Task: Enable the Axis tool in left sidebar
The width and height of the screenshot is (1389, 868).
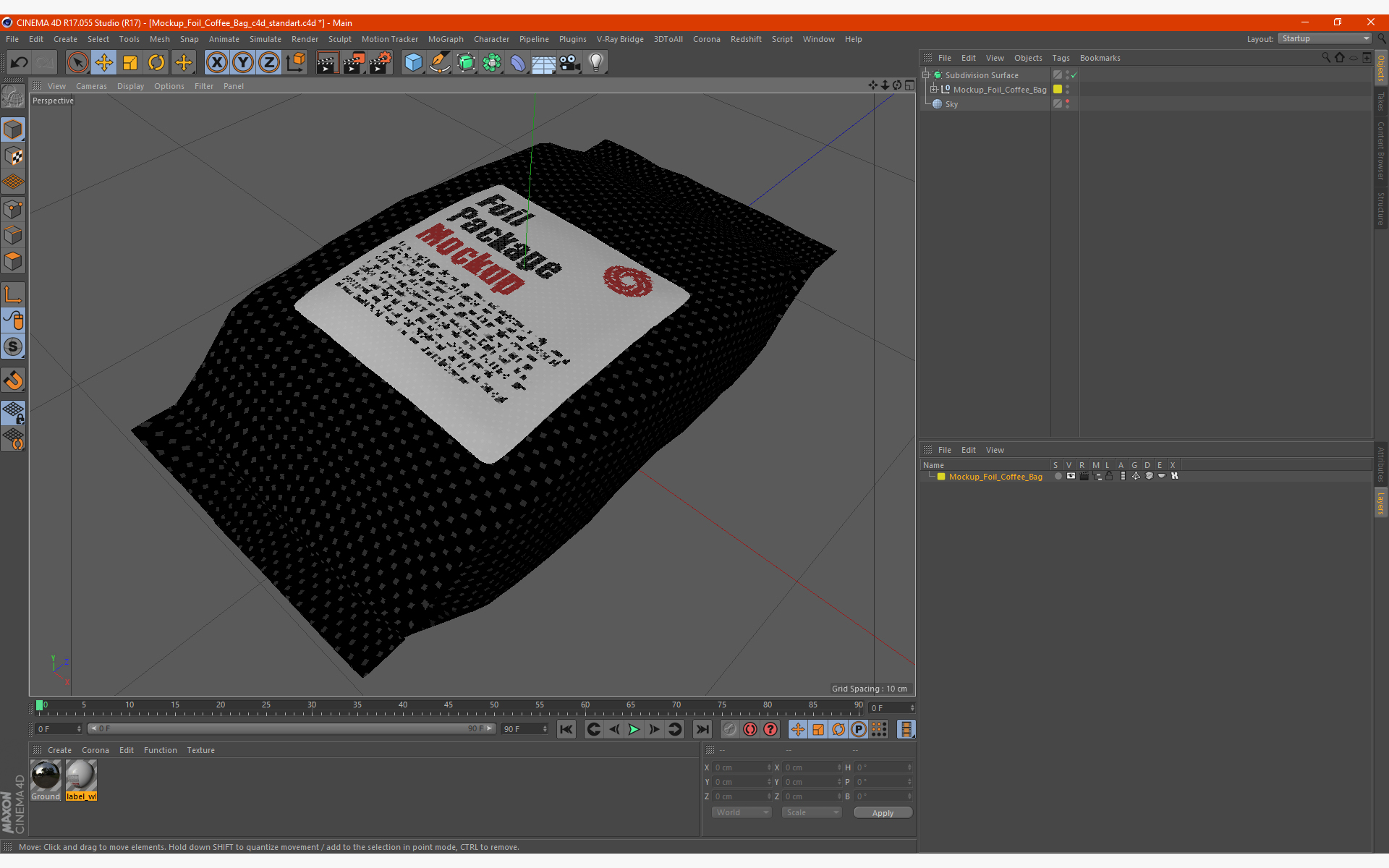Action: click(x=13, y=294)
